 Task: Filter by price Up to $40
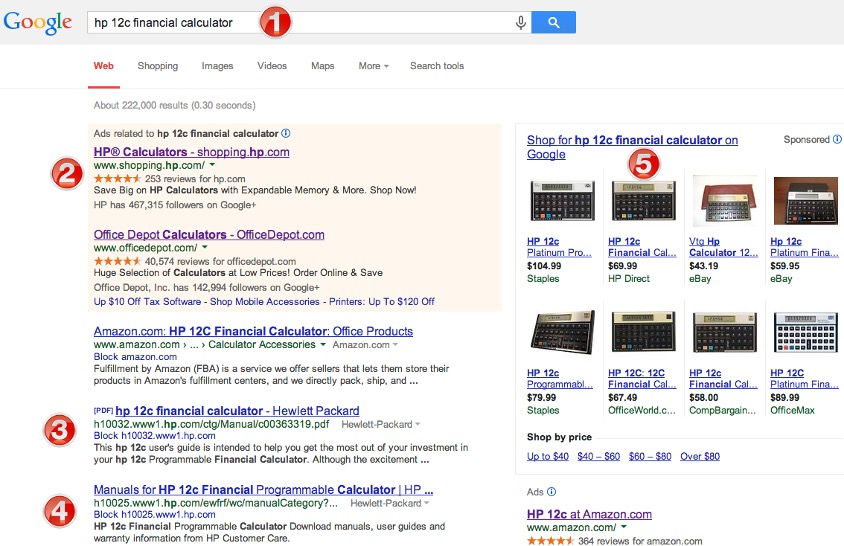click(x=547, y=456)
